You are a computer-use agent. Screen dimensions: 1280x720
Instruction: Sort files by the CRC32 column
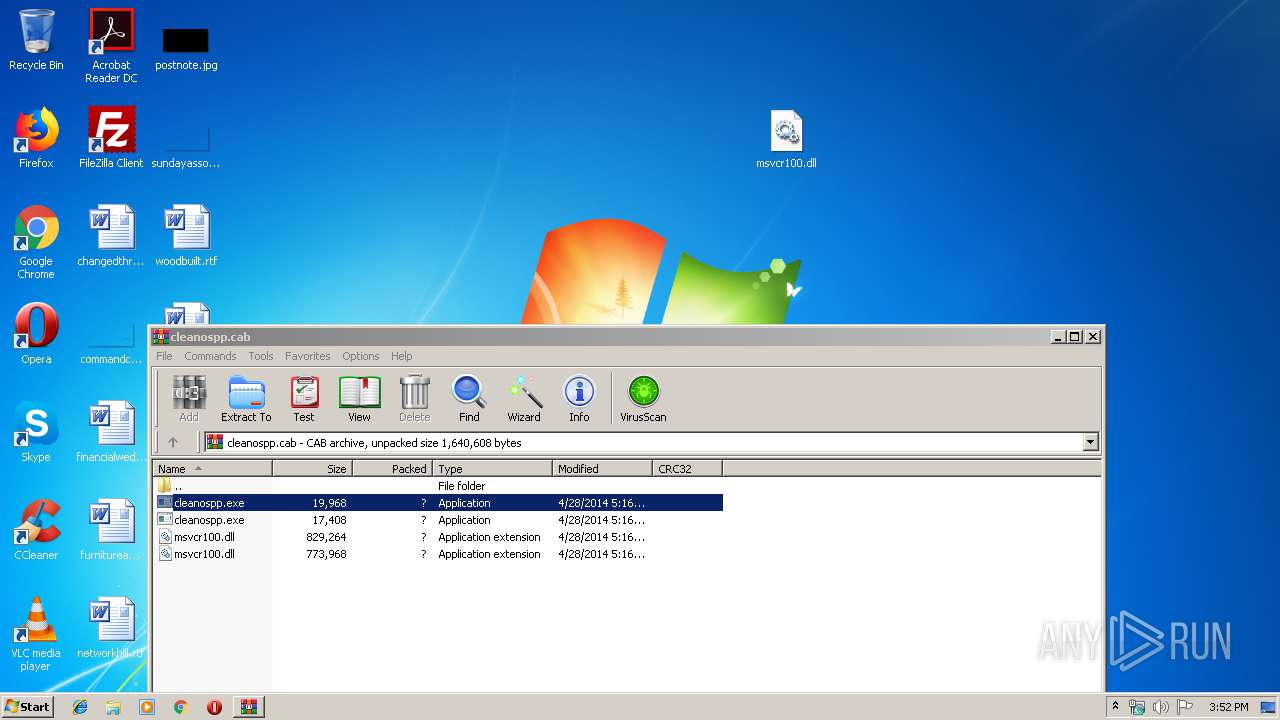(x=687, y=468)
